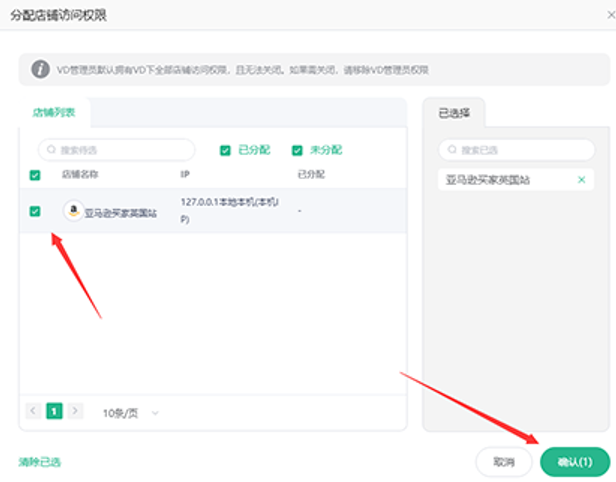Go to the next page arrow

(75, 411)
